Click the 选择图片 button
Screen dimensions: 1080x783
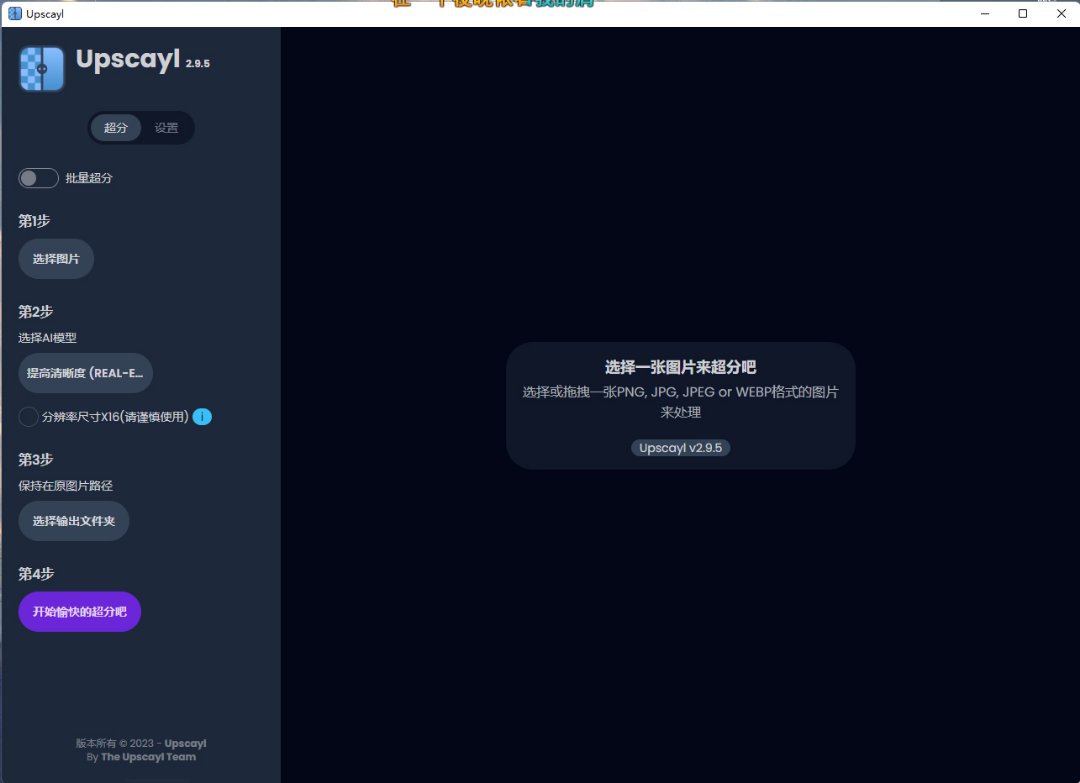pyautogui.click(x=56, y=259)
